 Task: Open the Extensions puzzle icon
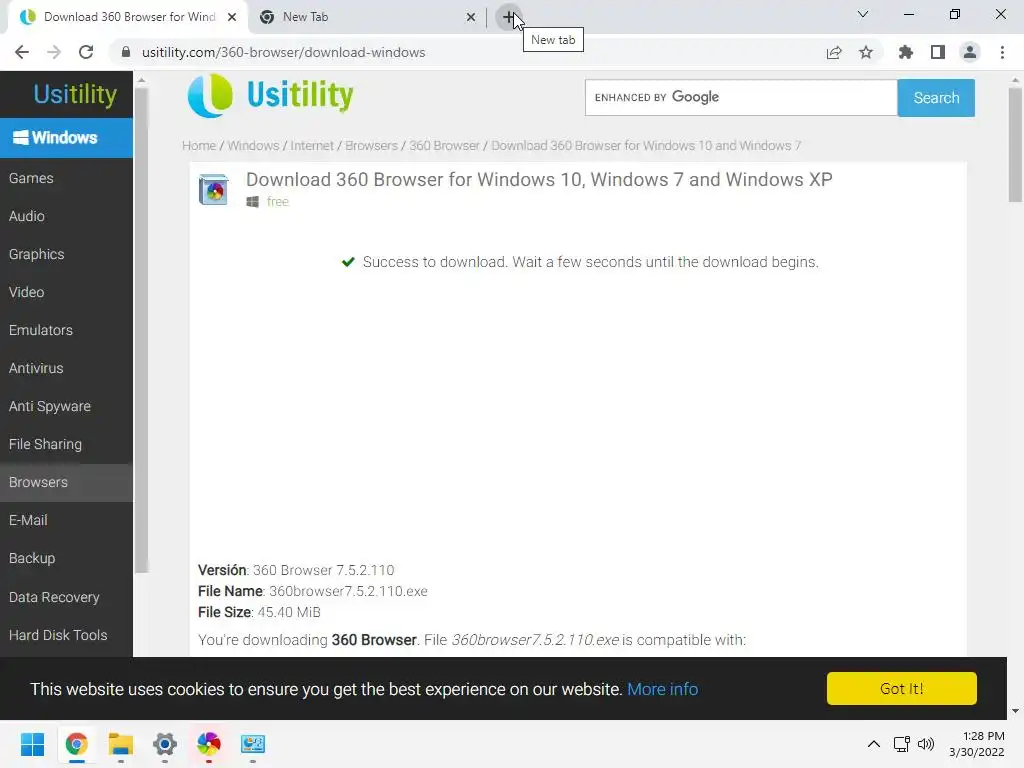(906, 52)
